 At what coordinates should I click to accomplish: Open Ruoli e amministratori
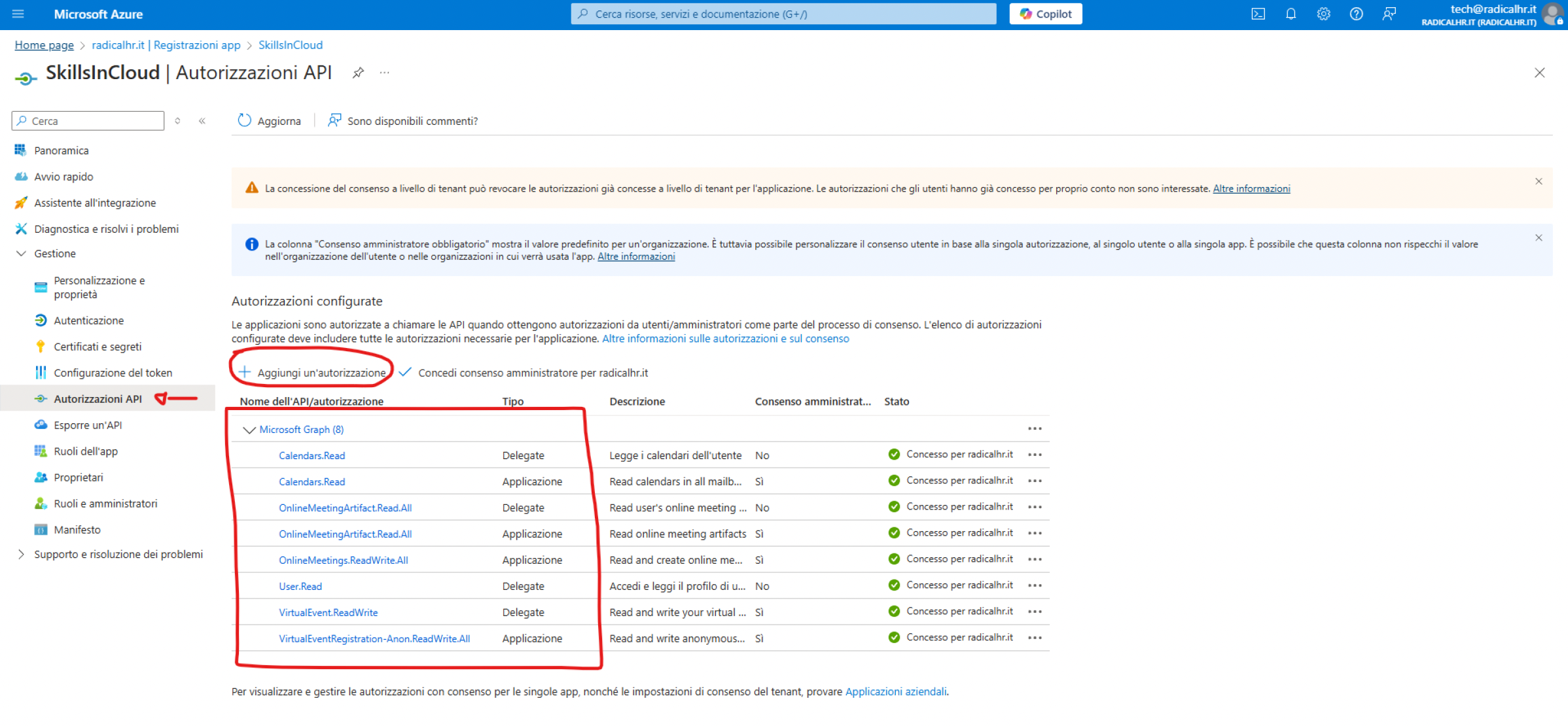click(105, 504)
